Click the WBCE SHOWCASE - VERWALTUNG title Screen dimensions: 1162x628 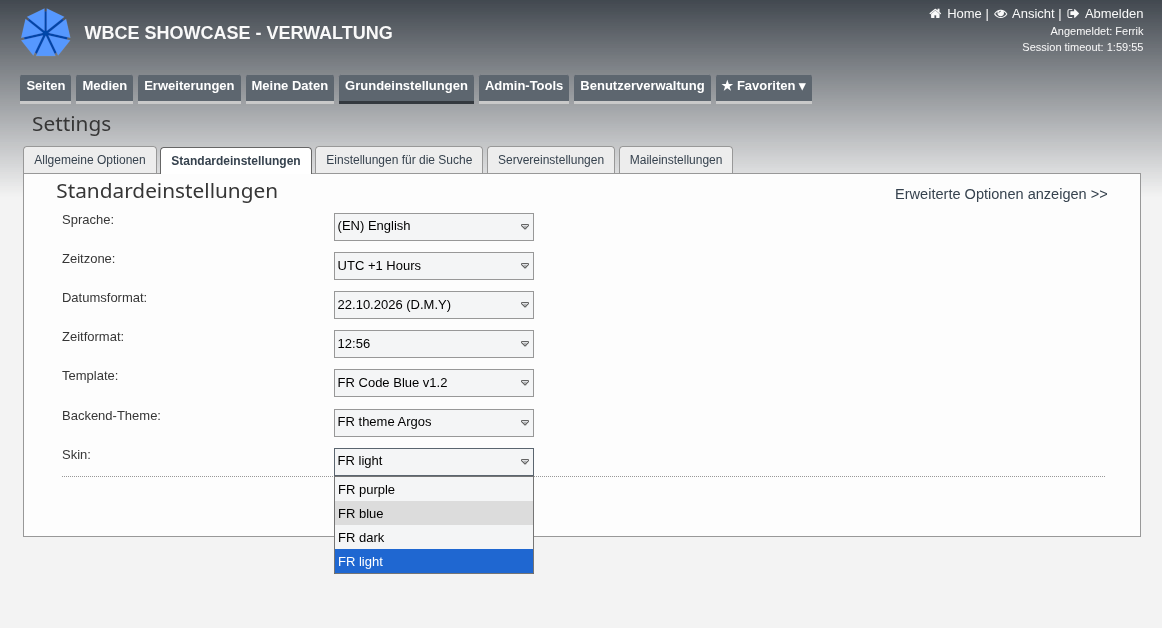click(239, 33)
